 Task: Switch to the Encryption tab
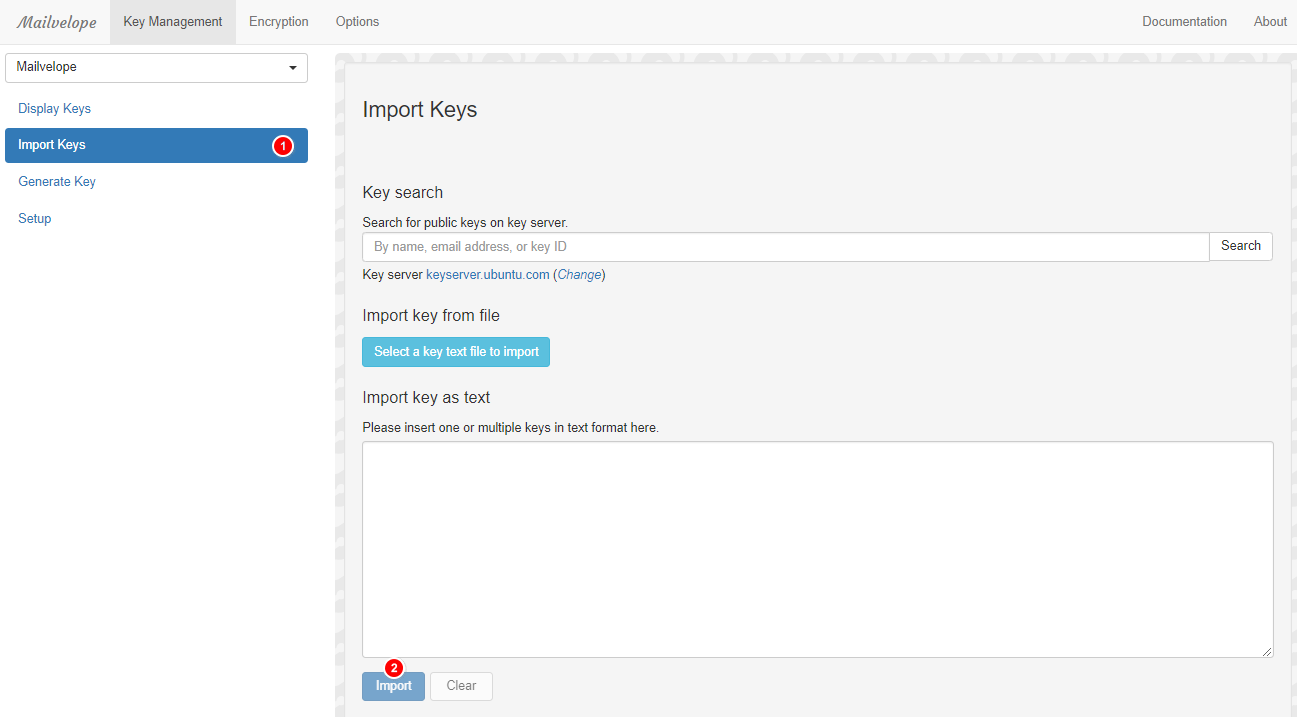click(x=279, y=22)
